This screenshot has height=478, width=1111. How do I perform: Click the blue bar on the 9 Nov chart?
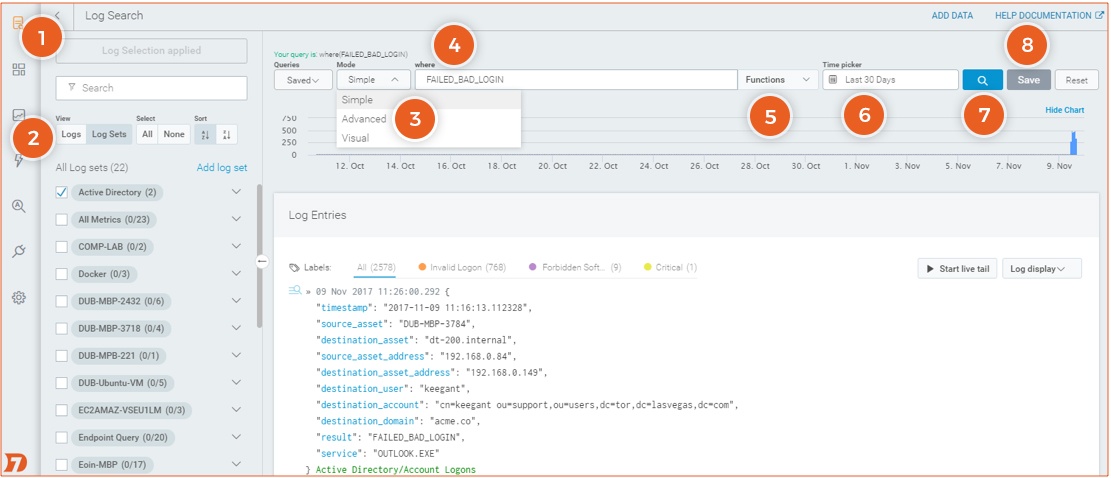point(1074,145)
